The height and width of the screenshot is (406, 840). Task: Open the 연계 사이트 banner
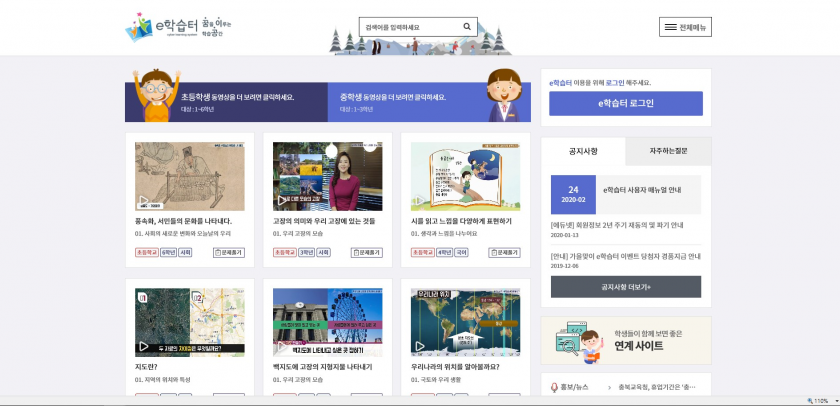[x=625, y=340]
